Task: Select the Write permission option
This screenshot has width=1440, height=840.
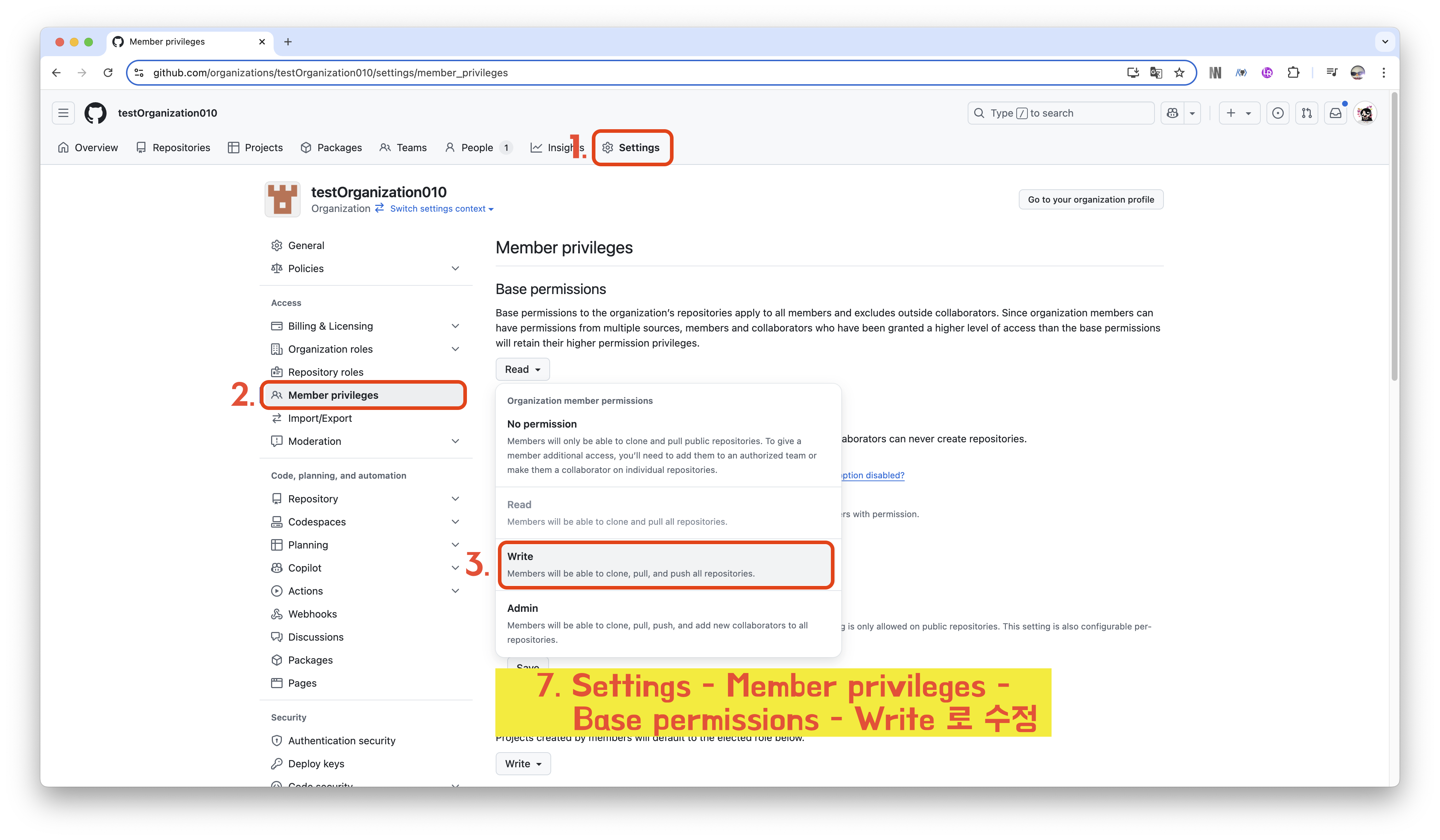Action: click(x=666, y=565)
